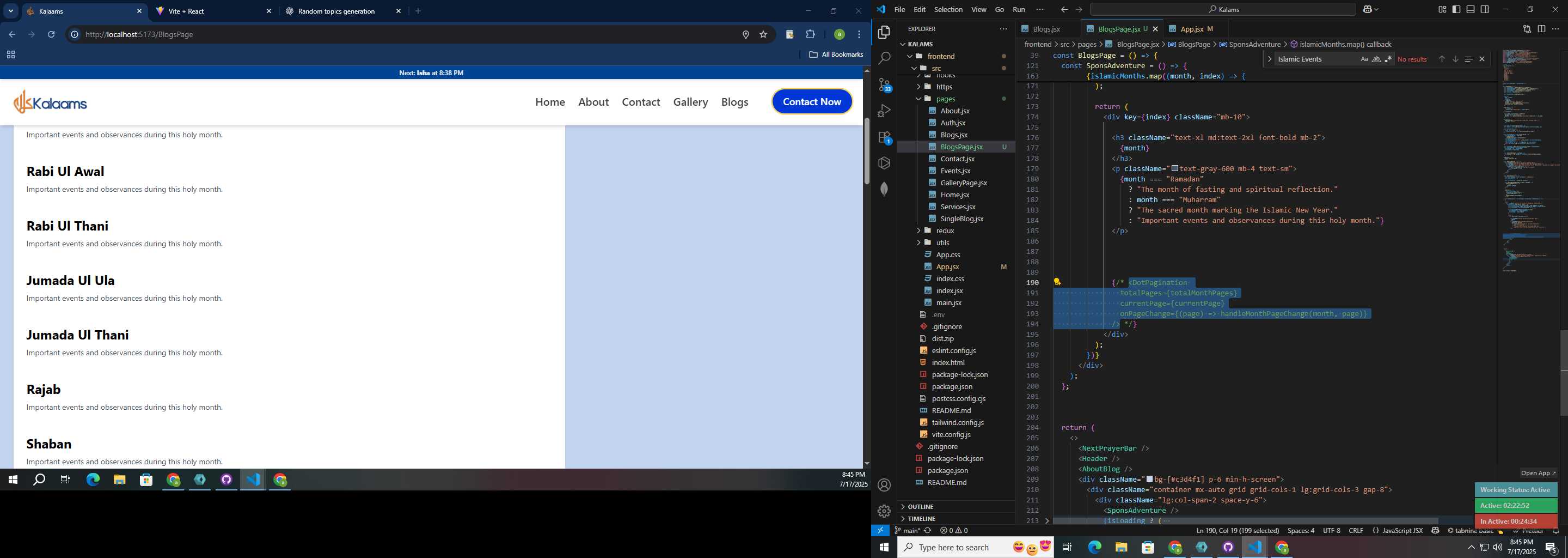Open the View menu in VS Code
1568x558 pixels.
tap(979, 9)
